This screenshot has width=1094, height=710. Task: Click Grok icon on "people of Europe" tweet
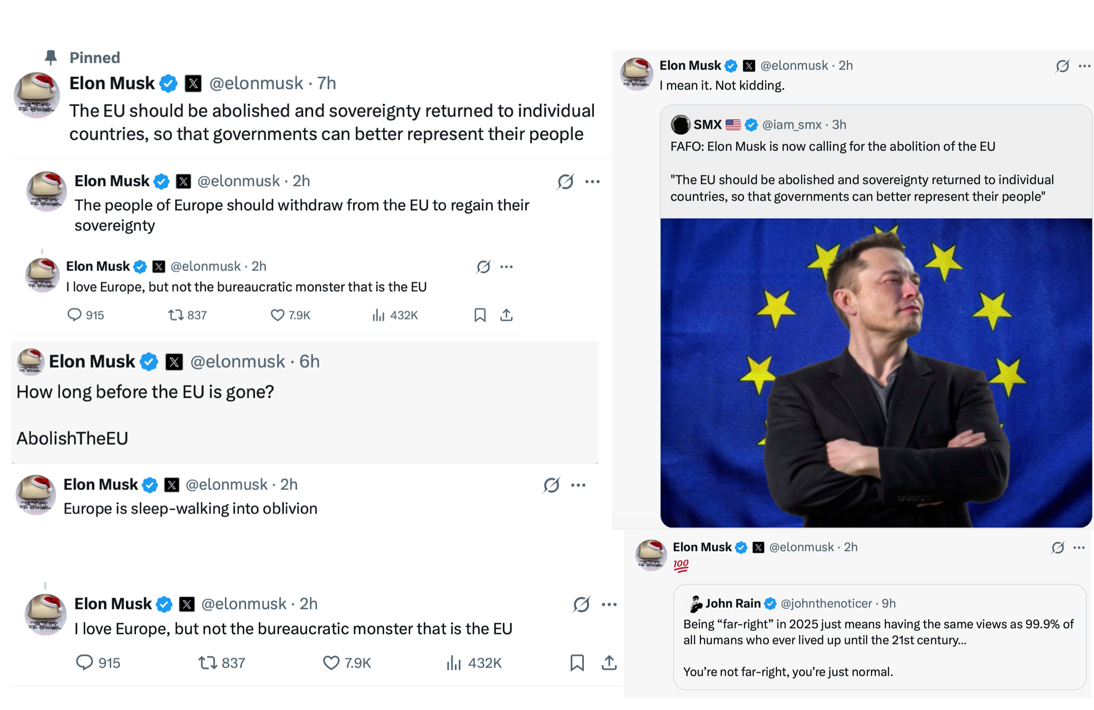coord(565,182)
